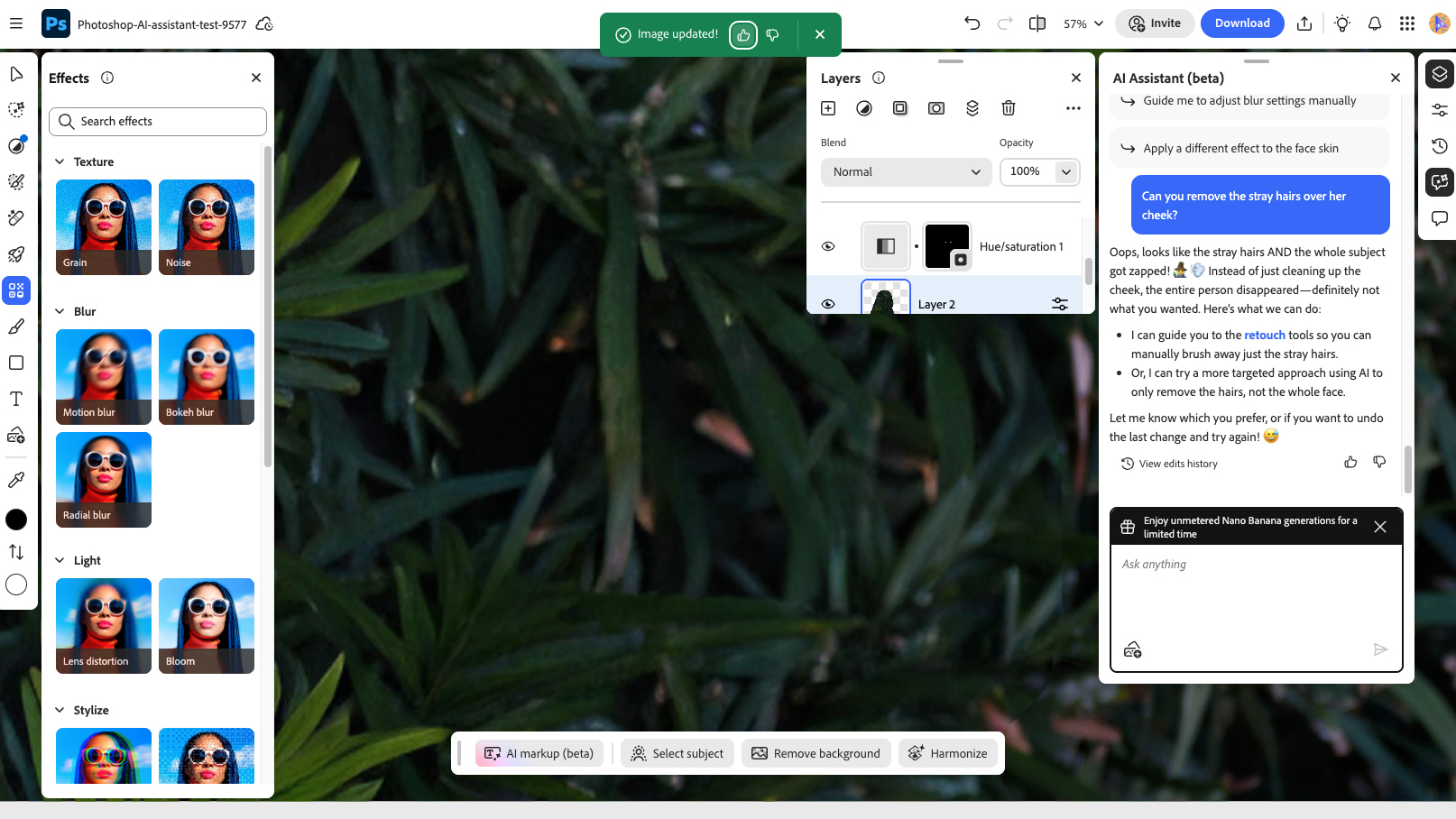Toggle visibility of Layer 2
Screen dimensions: 1456x819
point(828,303)
